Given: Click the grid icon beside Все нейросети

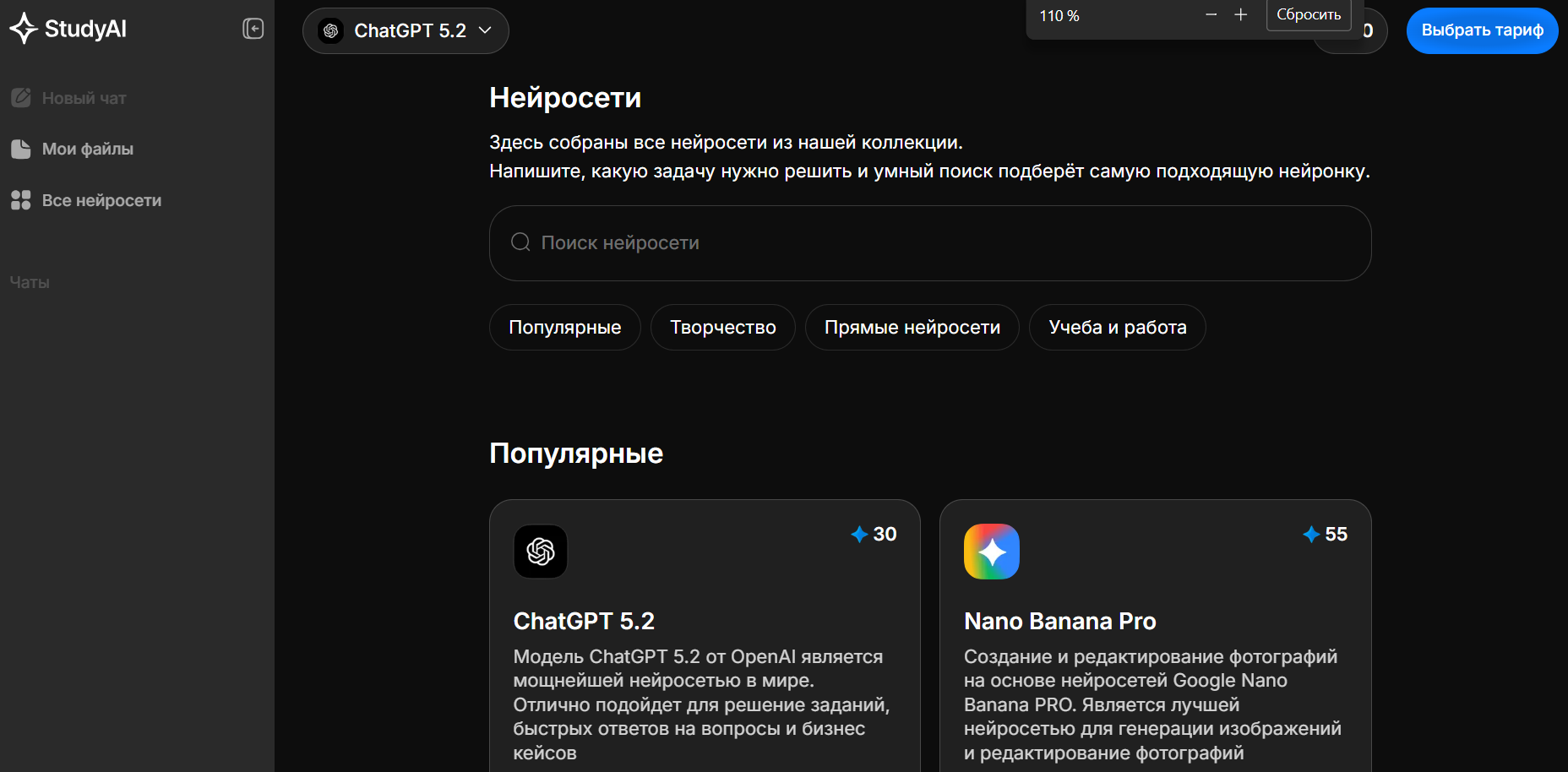Looking at the screenshot, I should pos(21,200).
